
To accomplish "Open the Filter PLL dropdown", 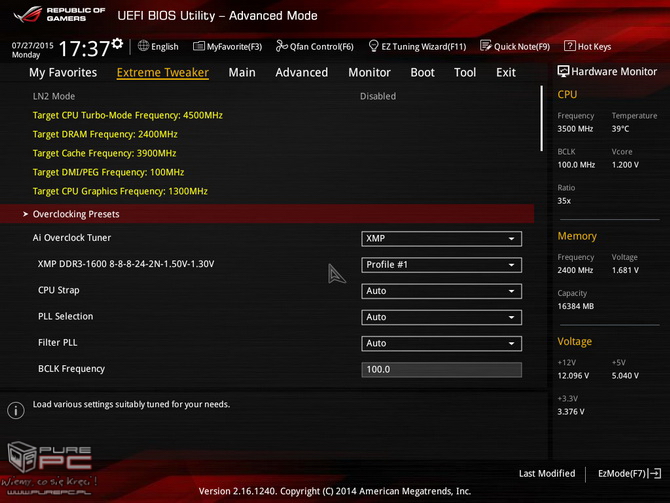I will pyautogui.click(x=441, y=343).
